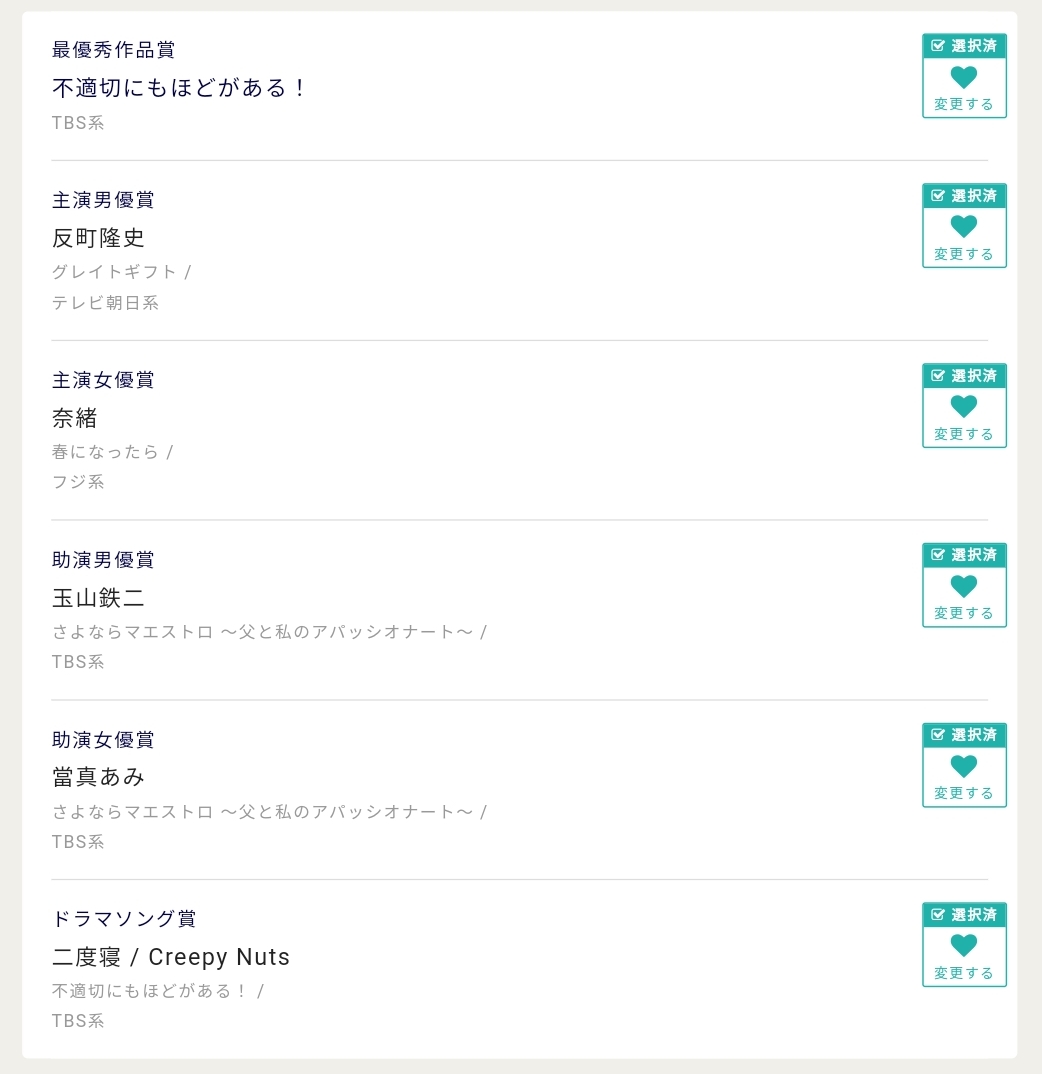Click the heart icon for ドラマソング賞
Viewport: 1042px width, 1074px height.
click(963, 945)
